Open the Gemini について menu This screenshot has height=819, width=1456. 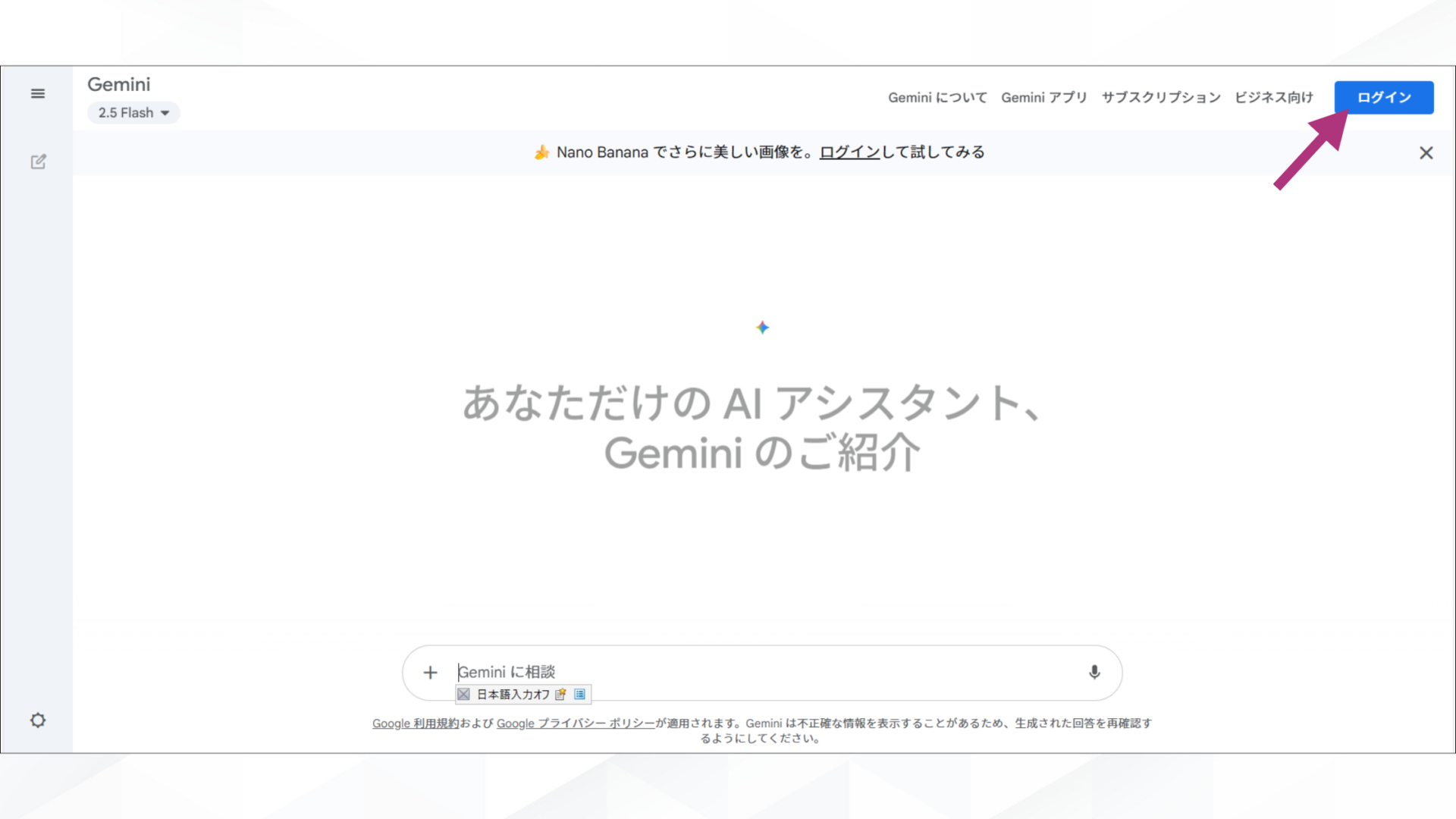(937, 97)
